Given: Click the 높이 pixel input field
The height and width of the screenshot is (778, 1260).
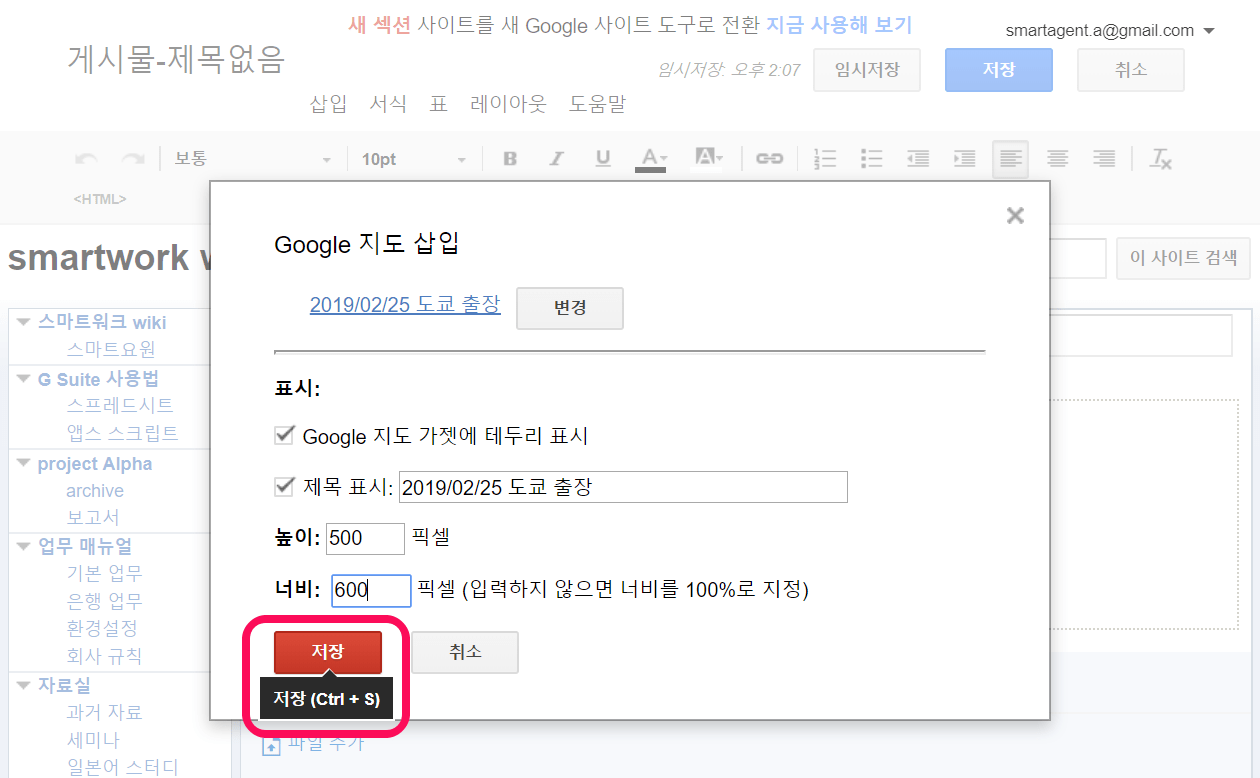Looking at the screenshot, I should [365, 538].
